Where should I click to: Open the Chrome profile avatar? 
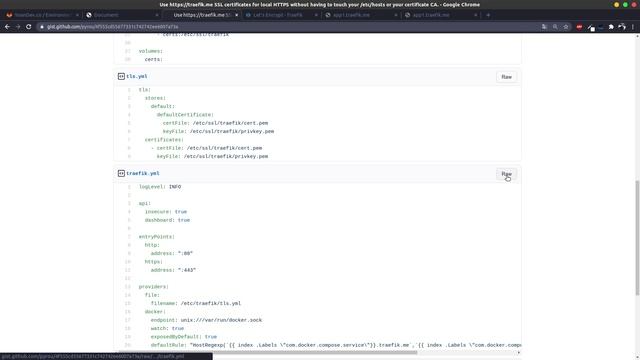(x=622, y=27)
